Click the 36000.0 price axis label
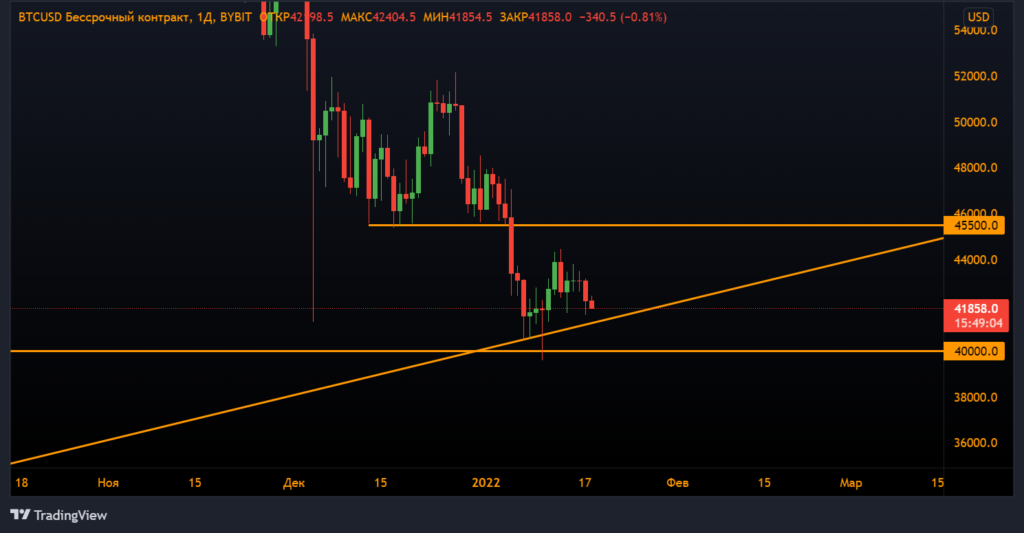Screen dimensions: 1024x533 [x=975, y=443]
